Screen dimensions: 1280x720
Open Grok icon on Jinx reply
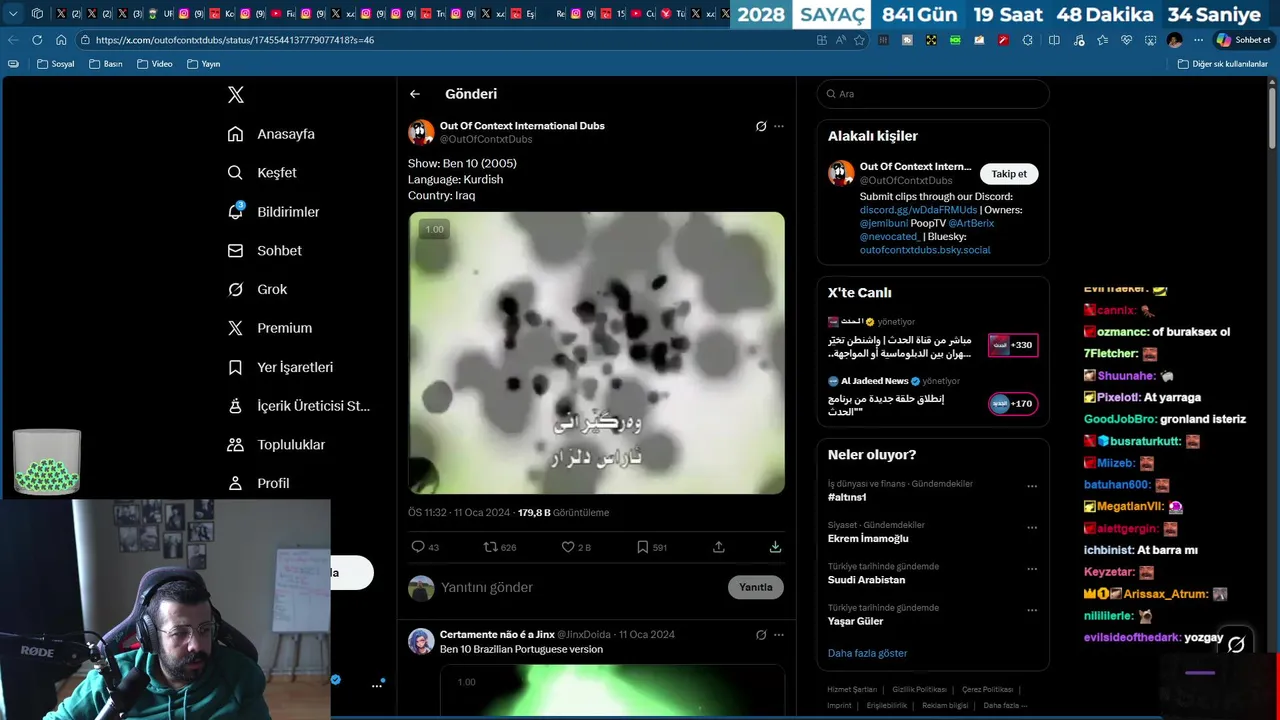[x=761, y=634]
